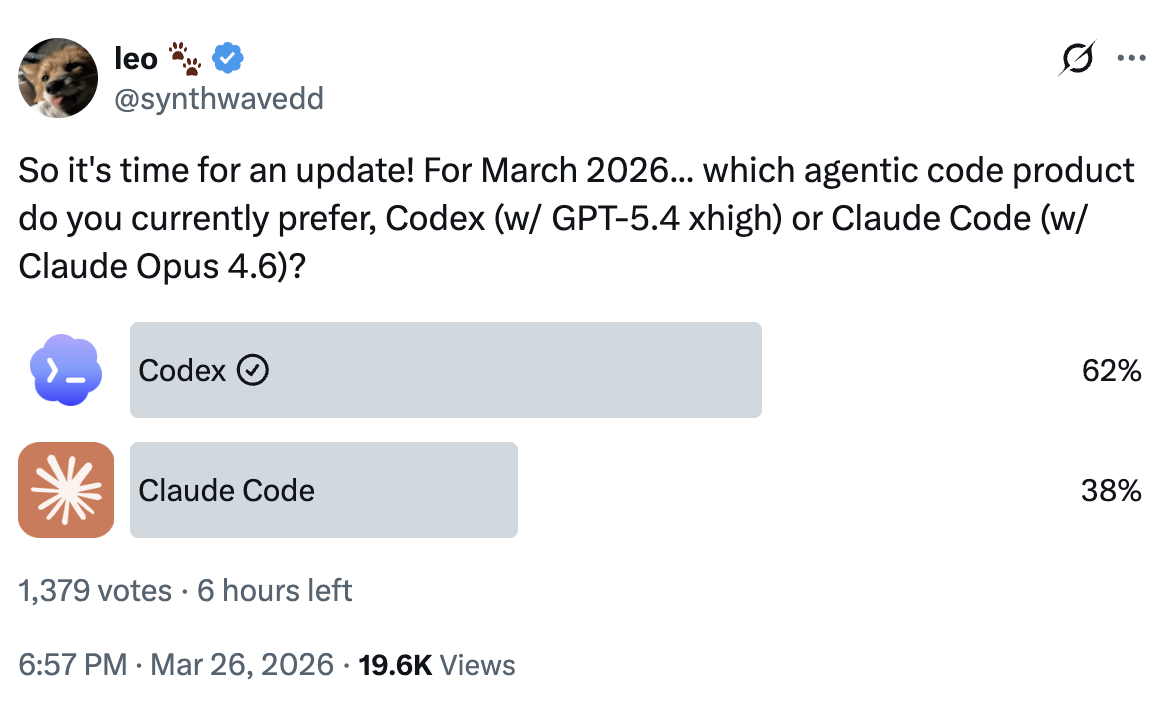The width and height of the screenshot is (1162, 704).
Task: Expand the post options via the three dots
Action: (x=1131, y=58)
